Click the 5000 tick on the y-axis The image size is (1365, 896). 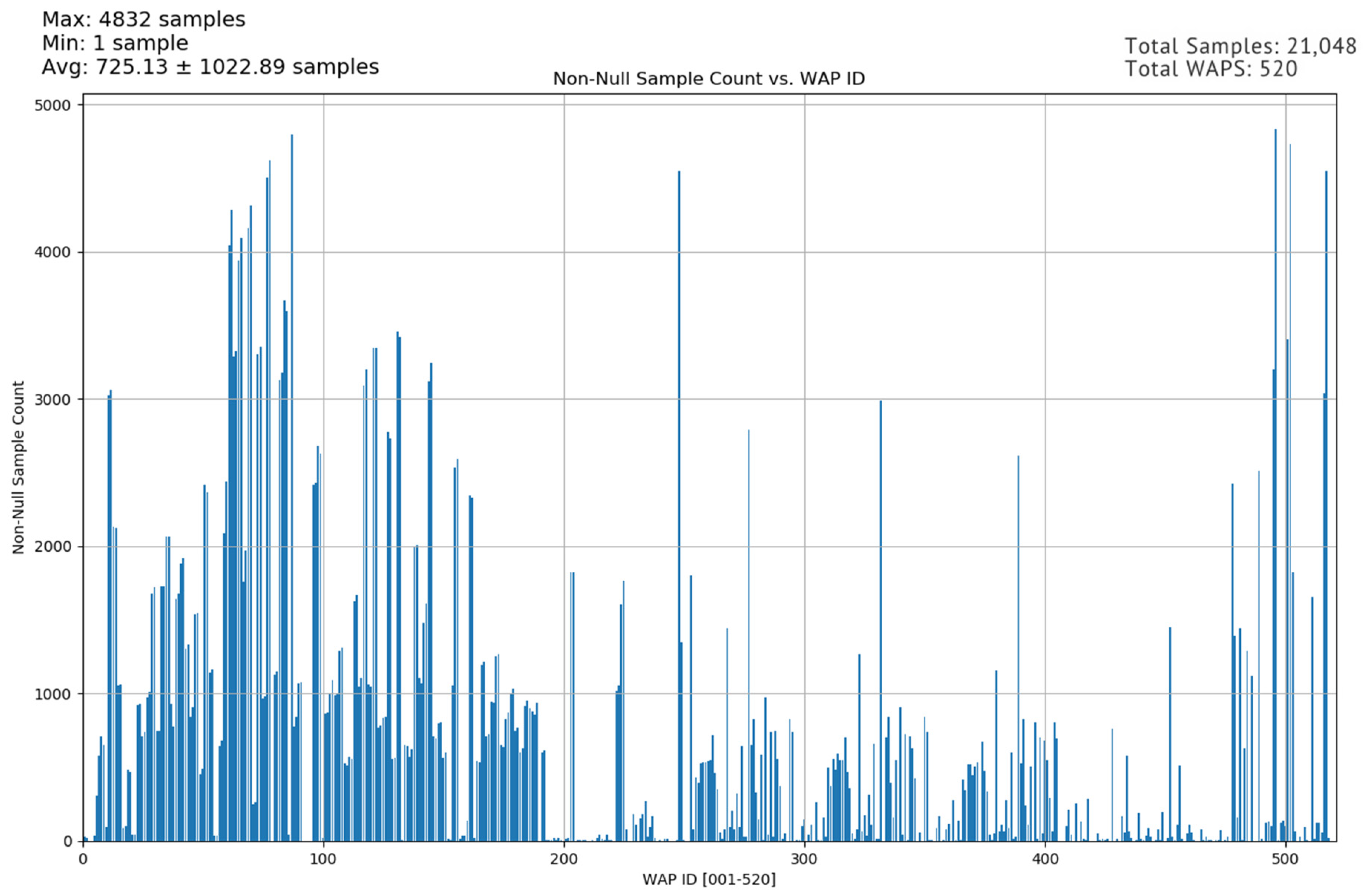coord(52,105)
